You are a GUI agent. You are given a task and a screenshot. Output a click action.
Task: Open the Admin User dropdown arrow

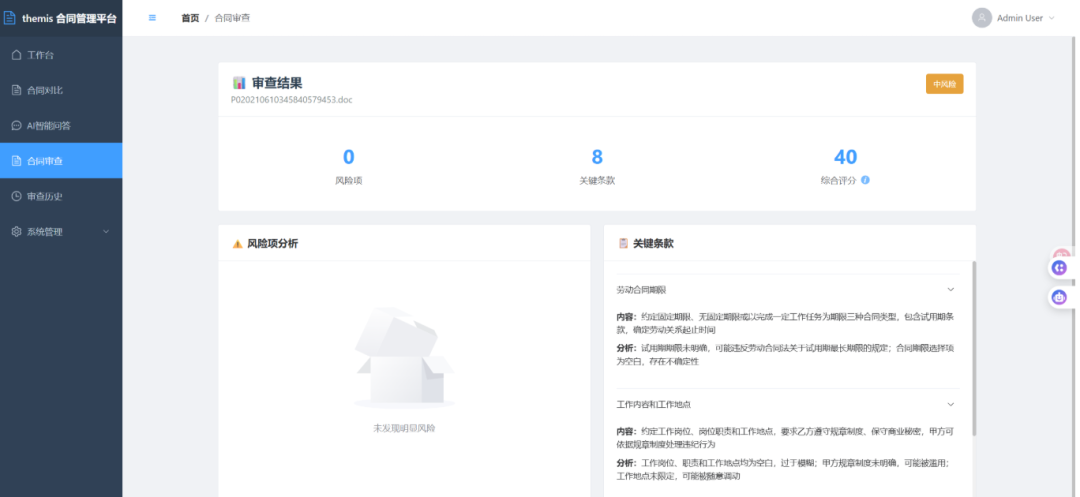click(x=1051, y=19)
